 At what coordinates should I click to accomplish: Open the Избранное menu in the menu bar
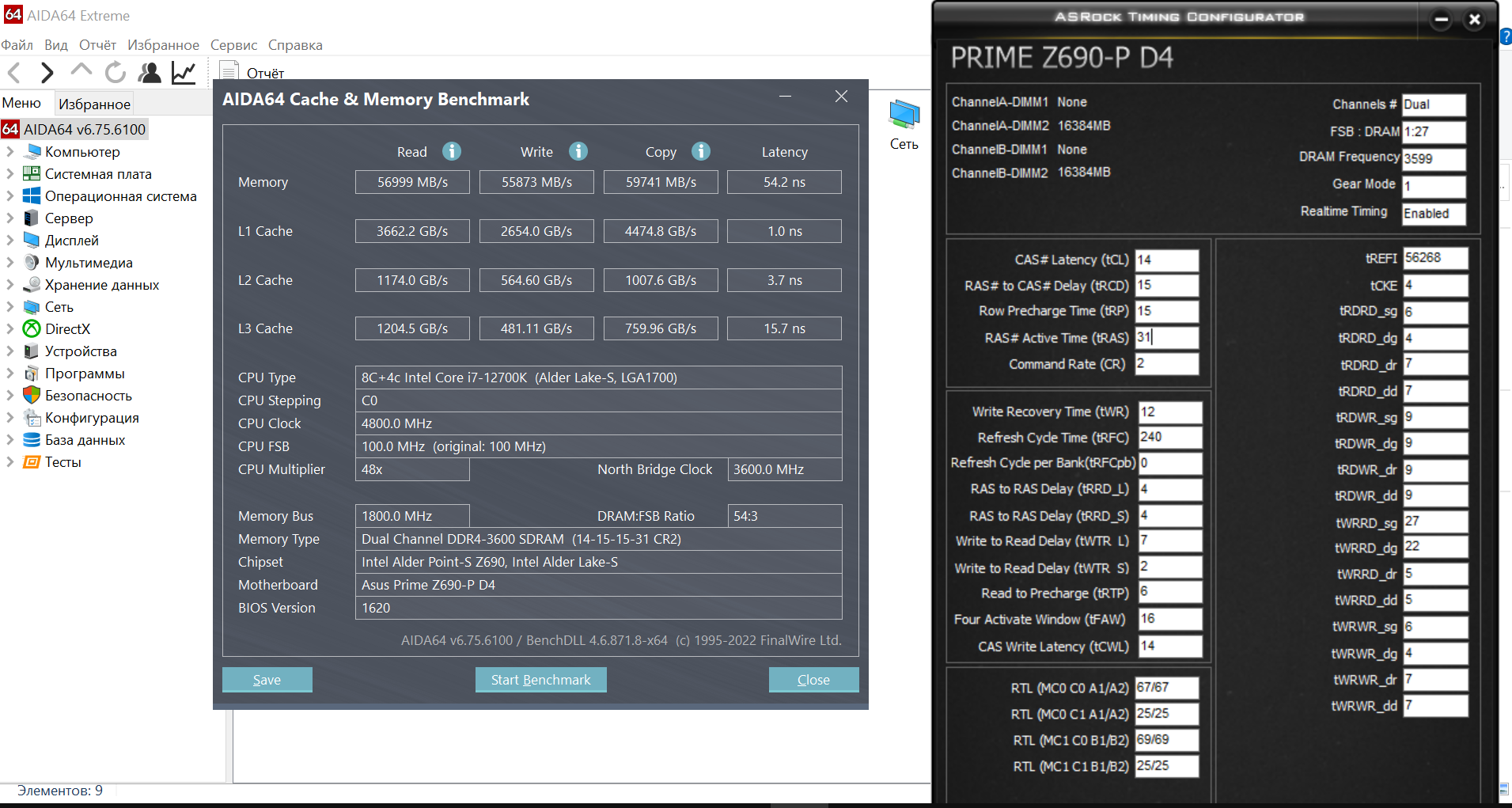click(164, 45)
